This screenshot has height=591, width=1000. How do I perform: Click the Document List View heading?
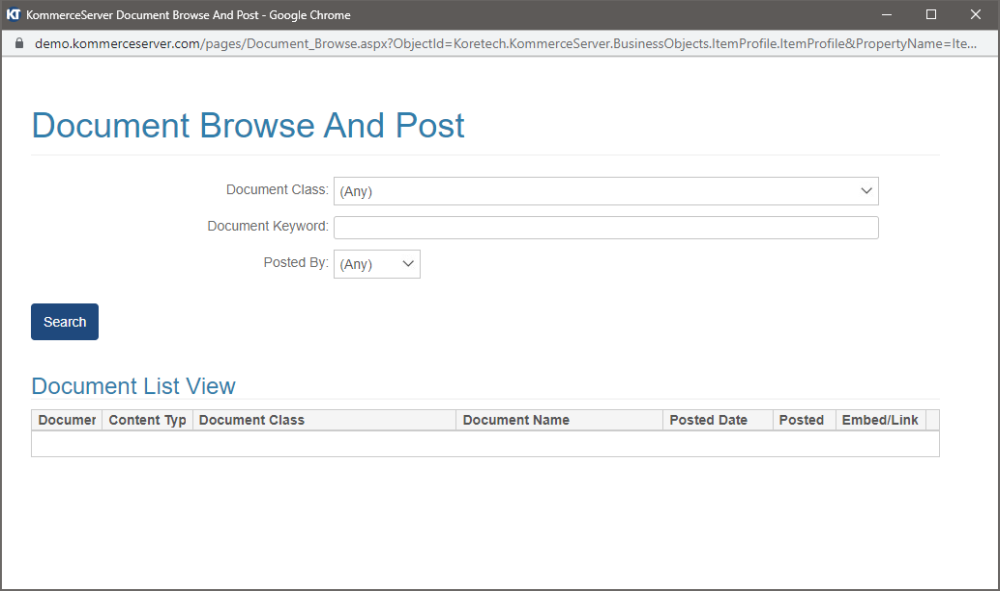[133, 386]
